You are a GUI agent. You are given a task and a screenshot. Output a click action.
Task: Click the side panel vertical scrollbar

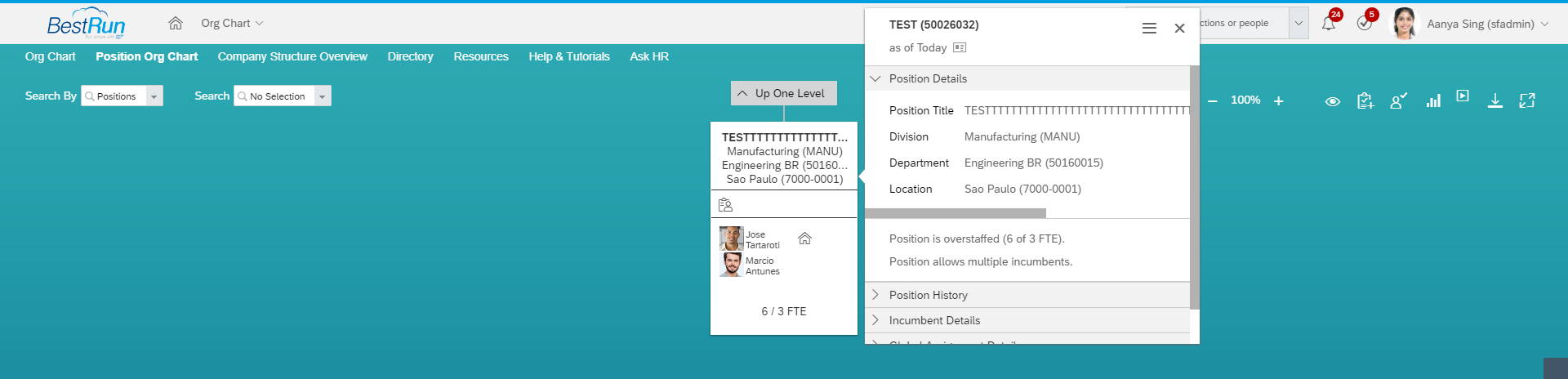click(1195, 188)
